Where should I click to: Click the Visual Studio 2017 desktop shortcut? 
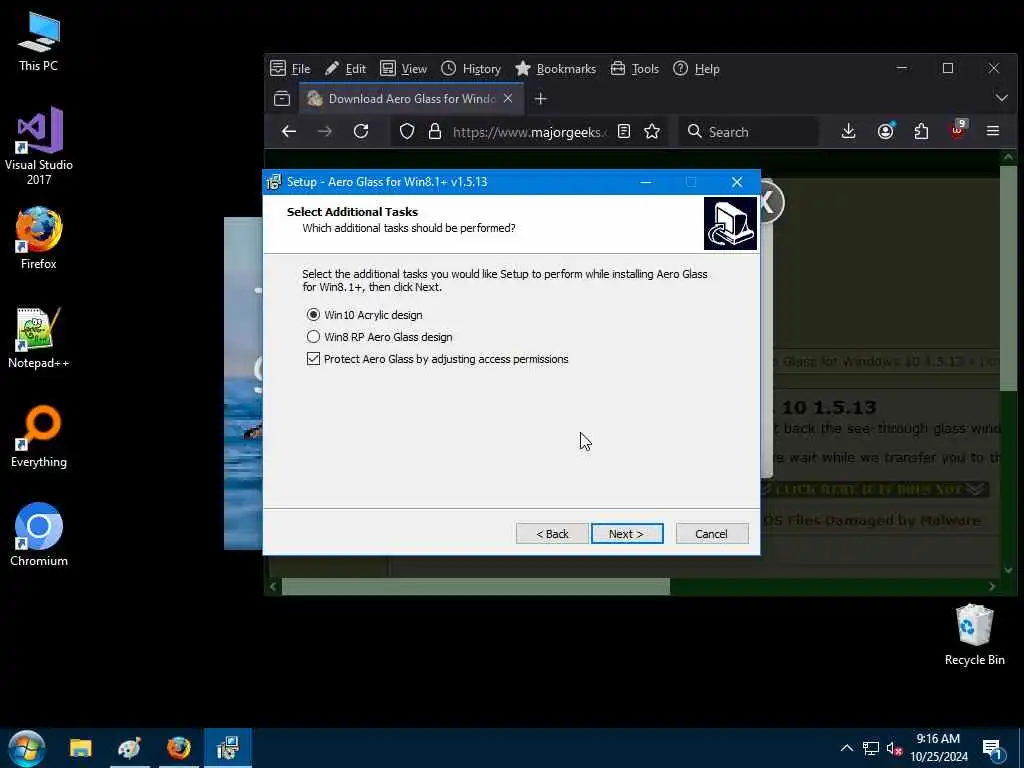[39, 146]
